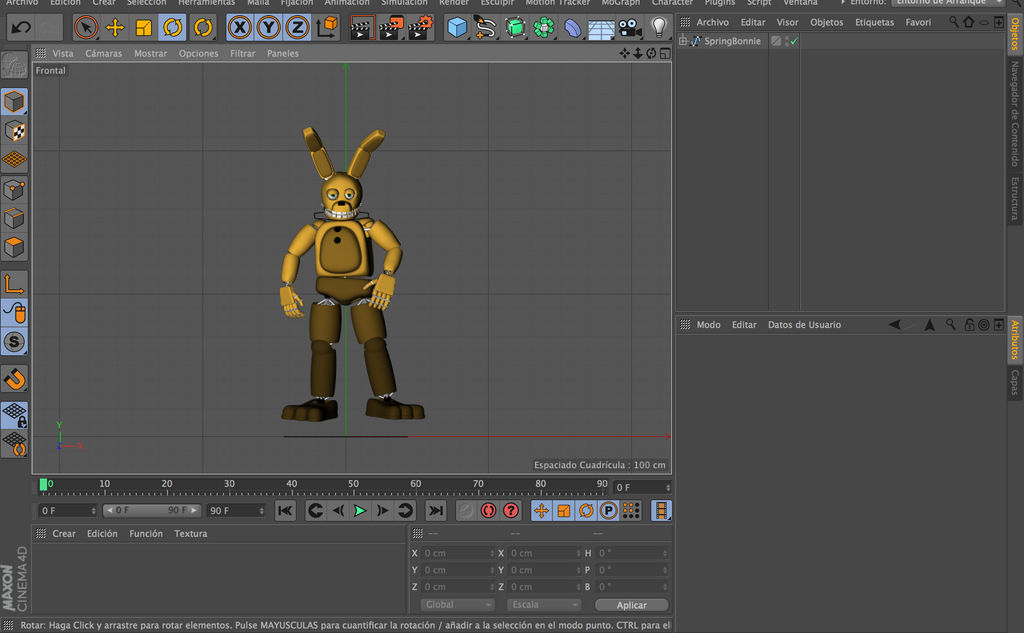
Task: Toggle SpringBonnie green enable checkmark
Action: click(x=794, y=41)
